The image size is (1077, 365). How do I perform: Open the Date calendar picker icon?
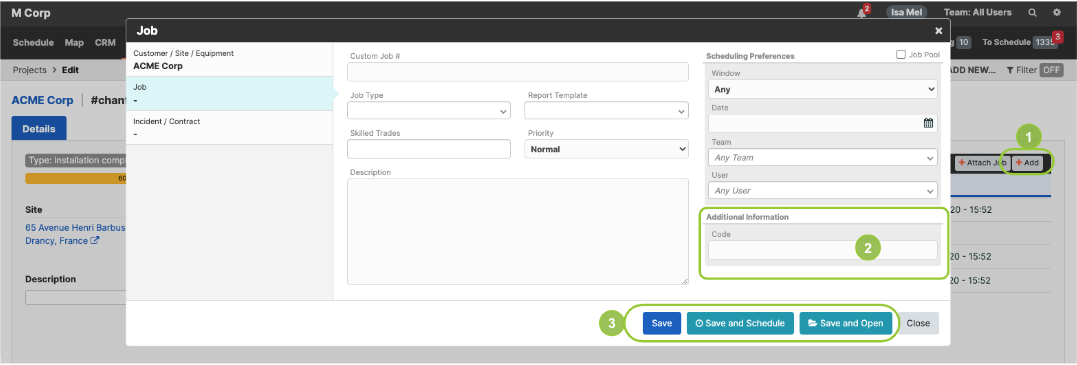point(928,123)
